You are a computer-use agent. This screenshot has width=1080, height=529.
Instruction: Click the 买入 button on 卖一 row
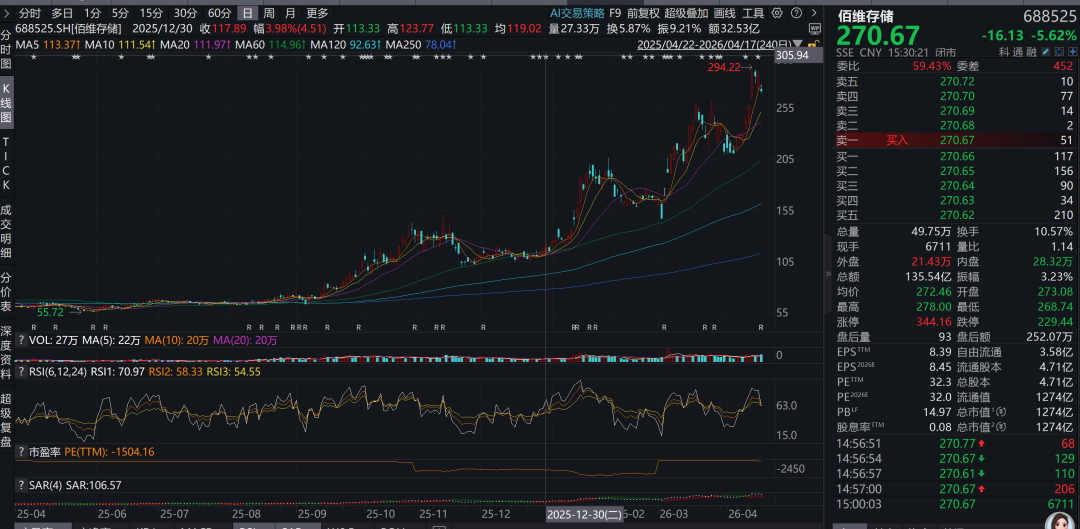(x=897, y=141)
